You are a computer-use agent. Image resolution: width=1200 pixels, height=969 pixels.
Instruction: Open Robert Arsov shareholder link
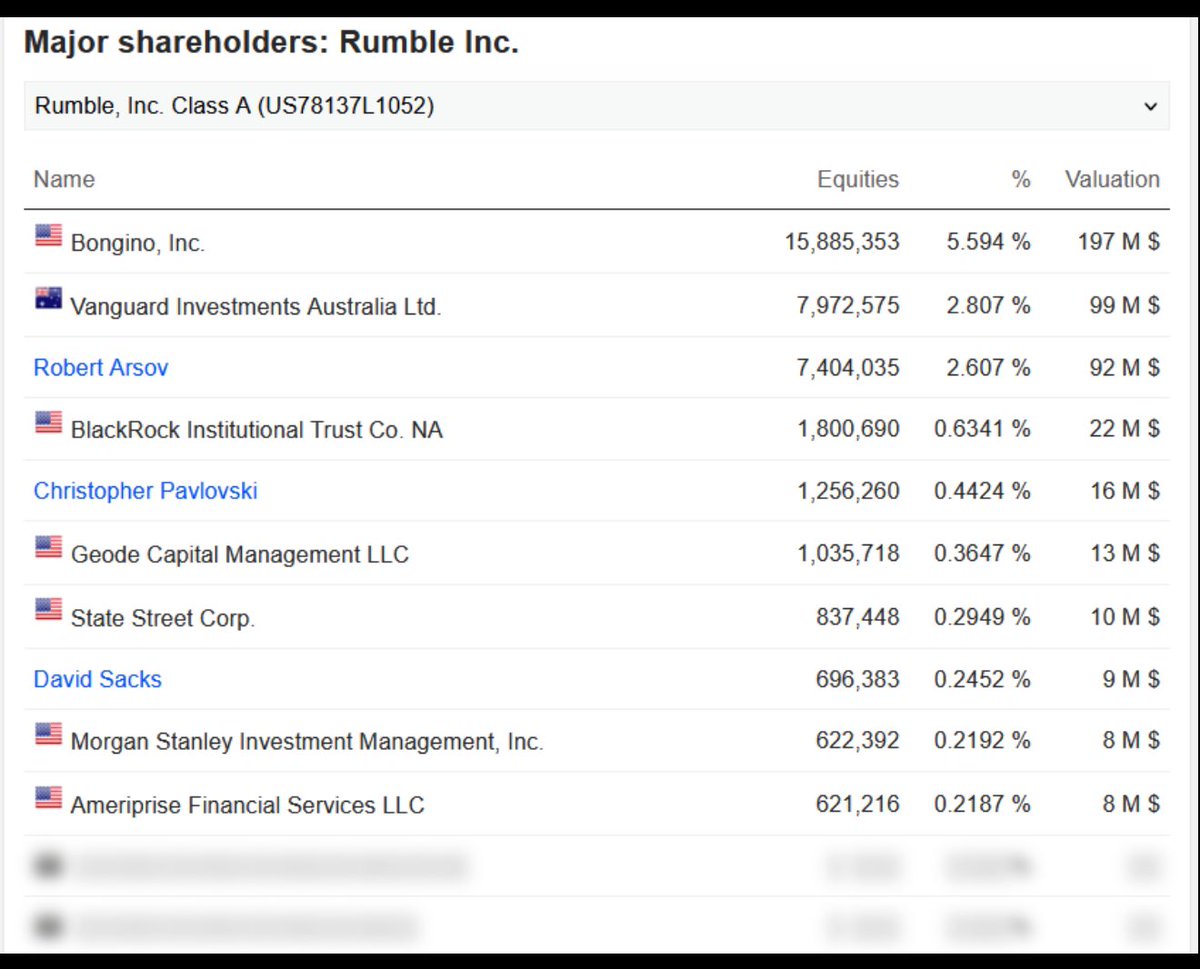101,368
